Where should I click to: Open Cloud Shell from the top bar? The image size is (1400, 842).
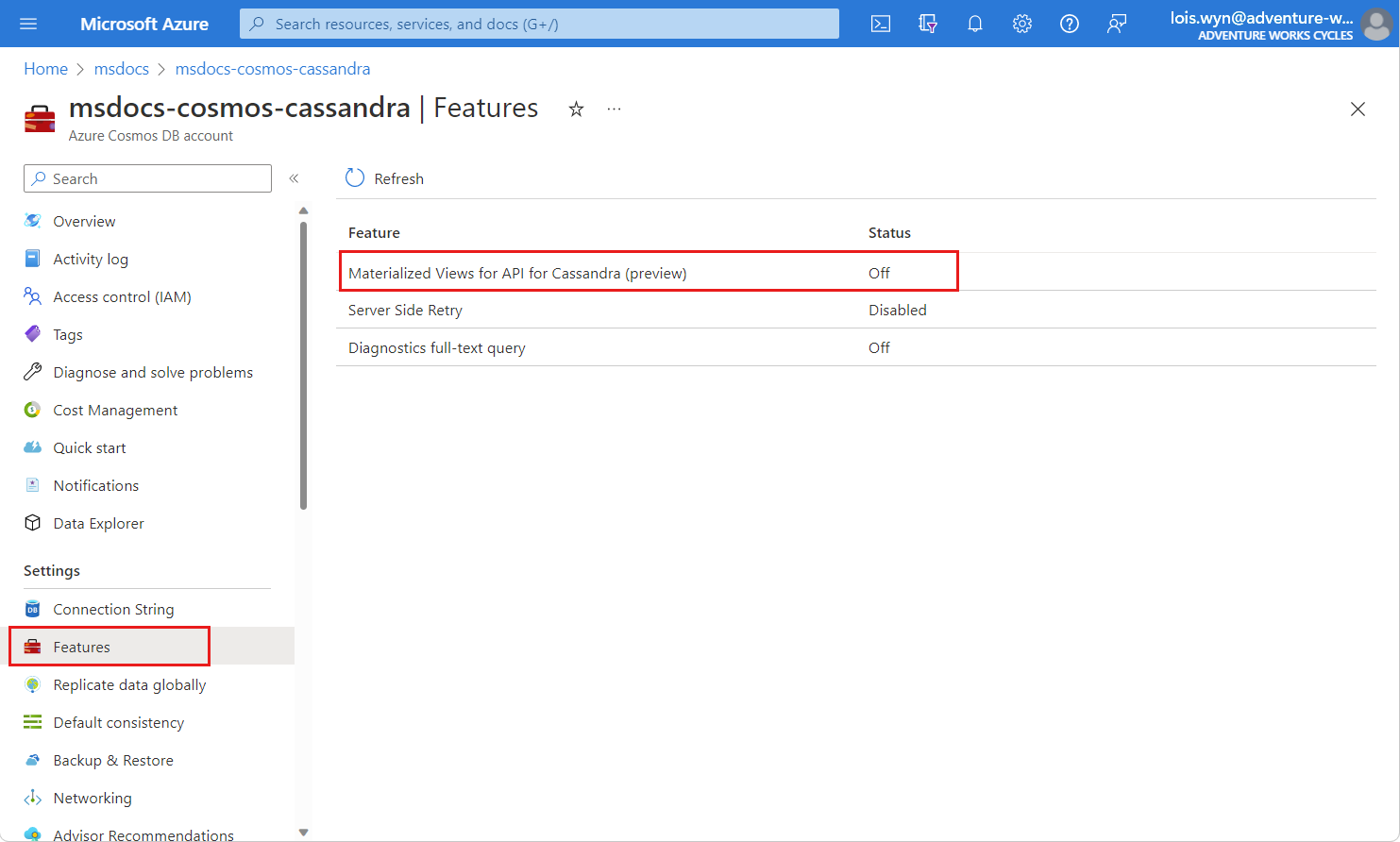[x=880, y=24]
